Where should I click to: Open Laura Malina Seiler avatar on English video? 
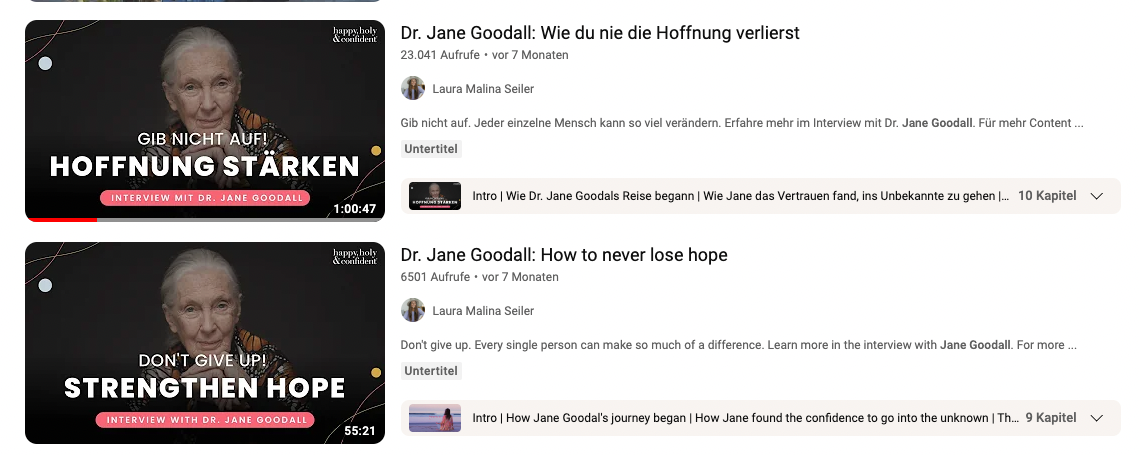(413, 310)
